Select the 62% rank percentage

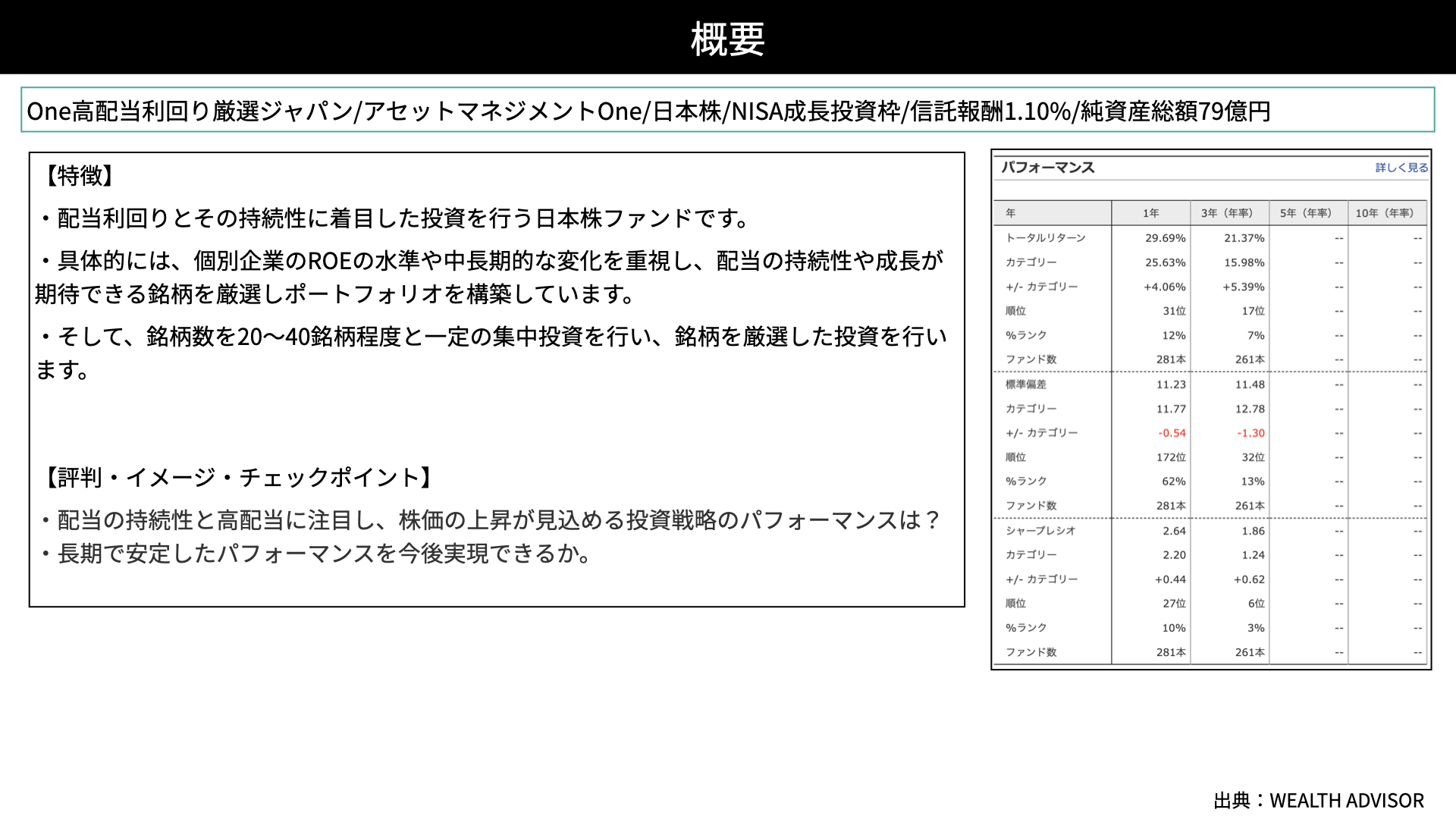tap(1174, 482)
